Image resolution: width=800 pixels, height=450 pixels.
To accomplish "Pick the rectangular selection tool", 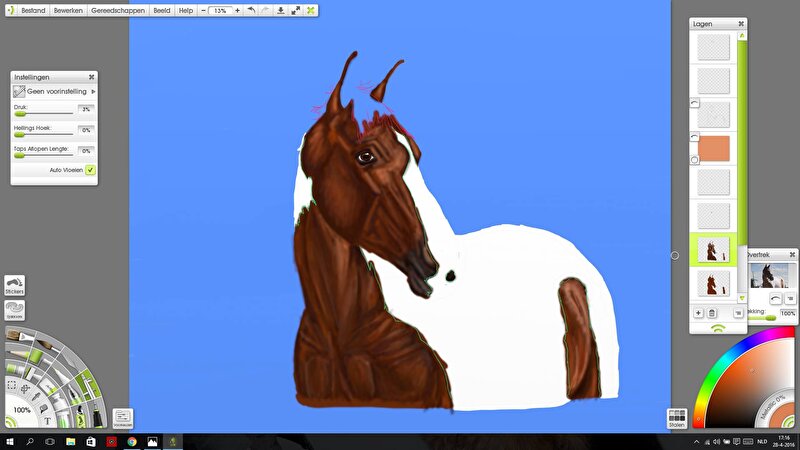I will pyautogui.click(x=12, y=385).
